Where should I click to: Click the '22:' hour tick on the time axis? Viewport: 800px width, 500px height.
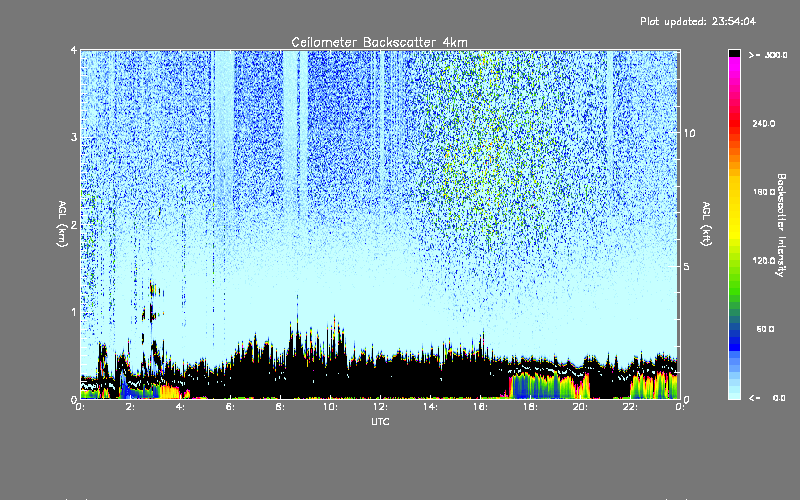(x=630, y=407)
